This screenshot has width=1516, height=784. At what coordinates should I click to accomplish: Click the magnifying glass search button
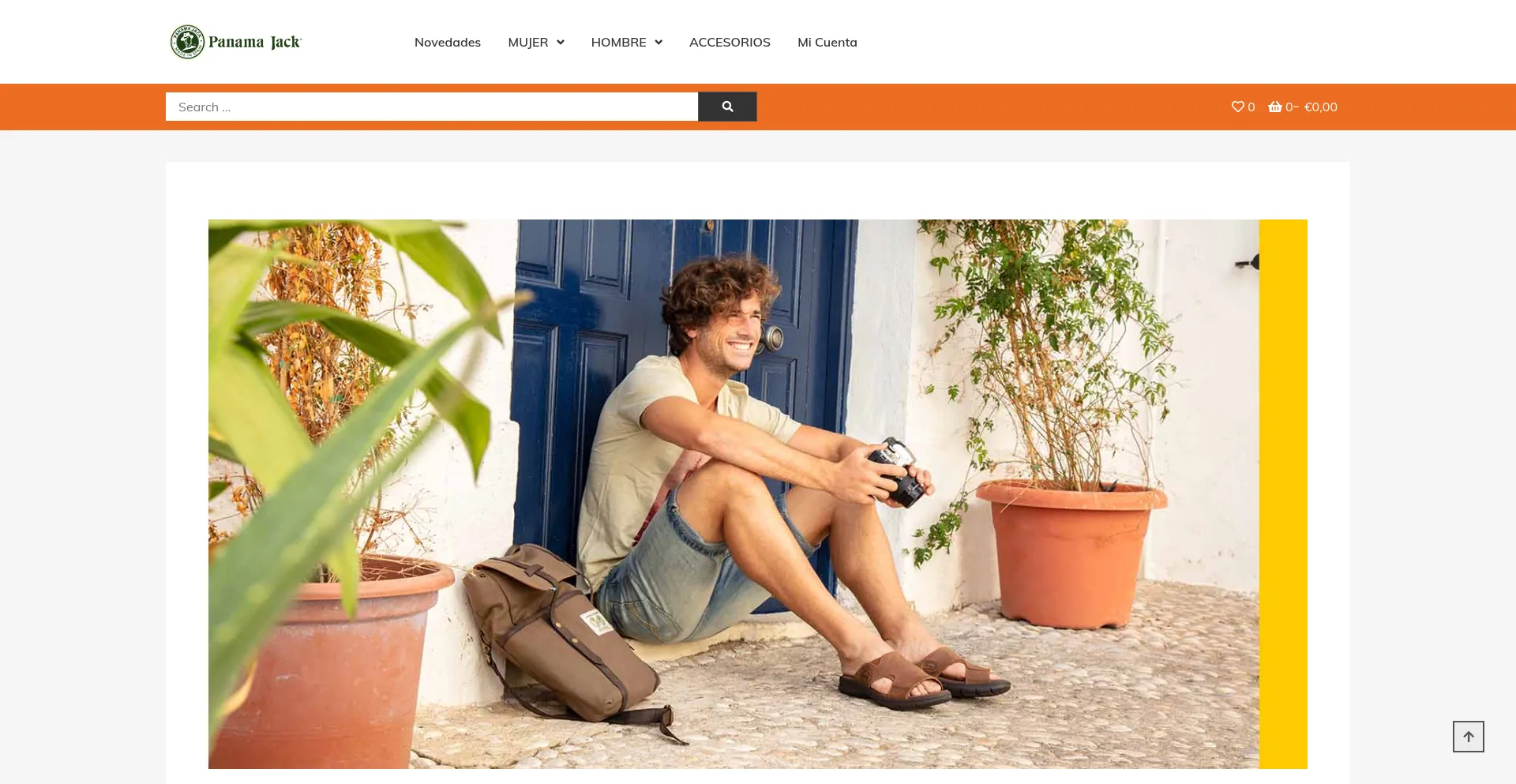(727, 107)
